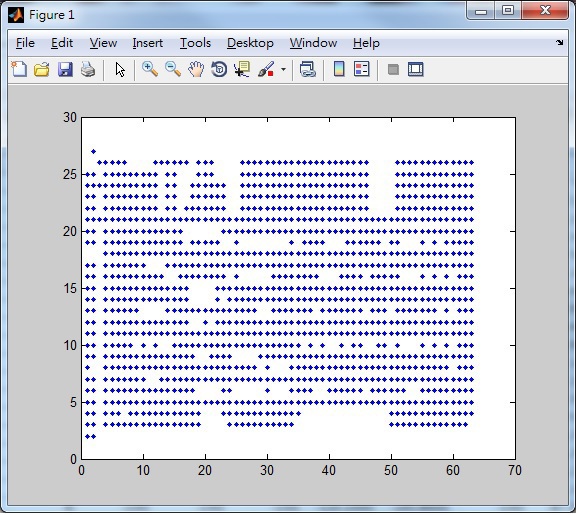Save the figure using the floppy icon
The height and width of the screenshot is (515, 577).
point(65,69)
